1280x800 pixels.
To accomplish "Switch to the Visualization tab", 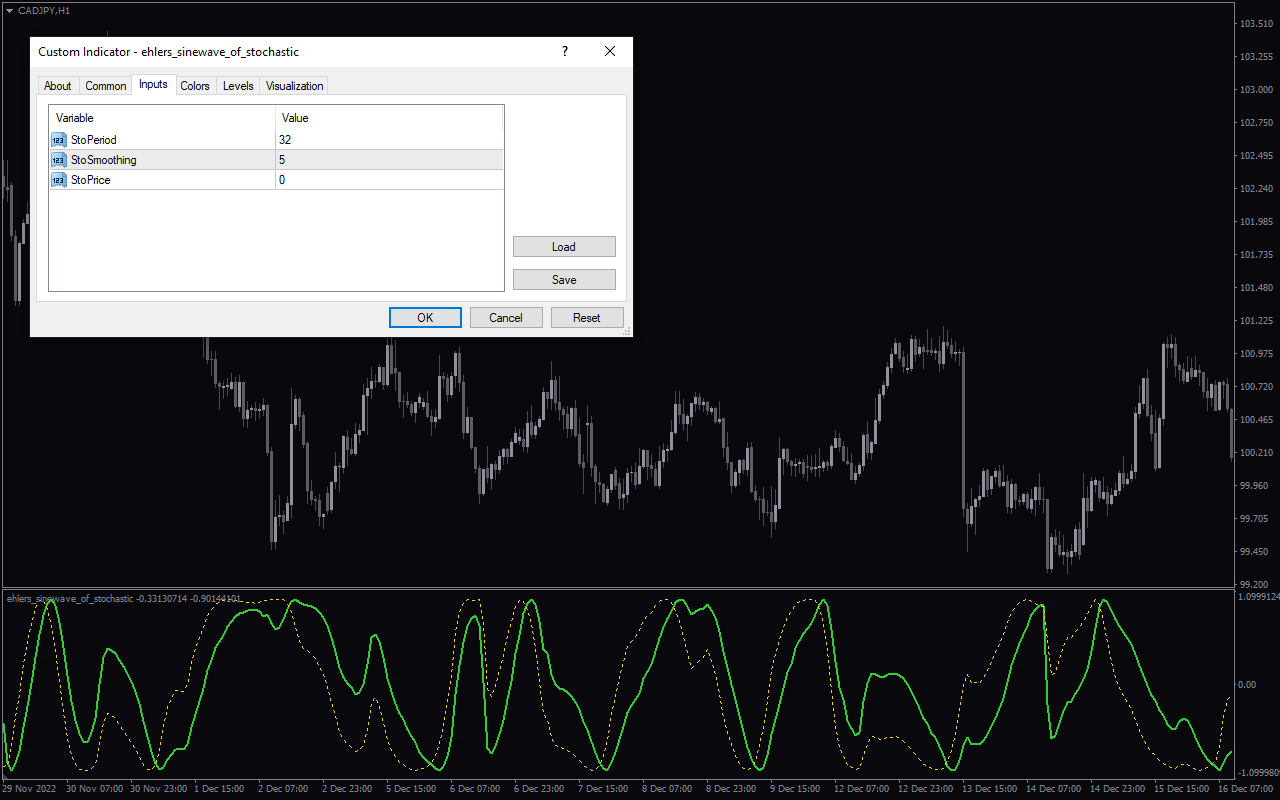I will 294,86.
